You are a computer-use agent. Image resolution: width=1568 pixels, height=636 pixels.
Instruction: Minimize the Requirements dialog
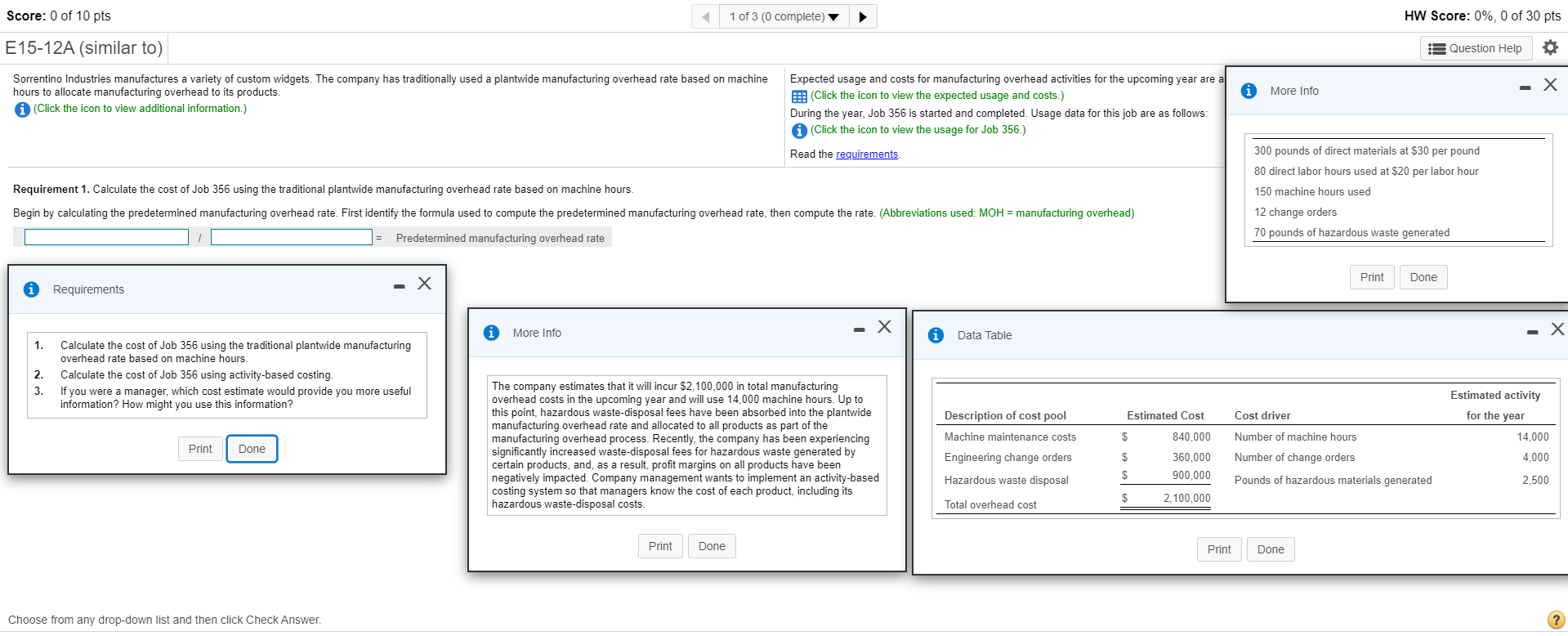pos(399,286)
